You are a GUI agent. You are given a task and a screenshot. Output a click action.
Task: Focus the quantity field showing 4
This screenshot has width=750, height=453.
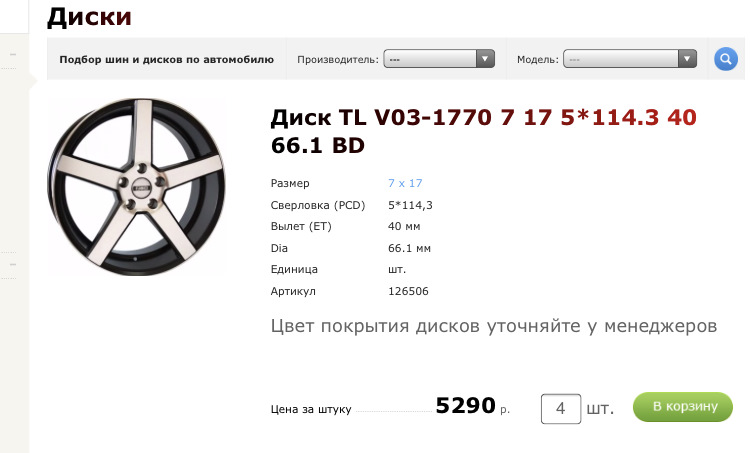561,409
